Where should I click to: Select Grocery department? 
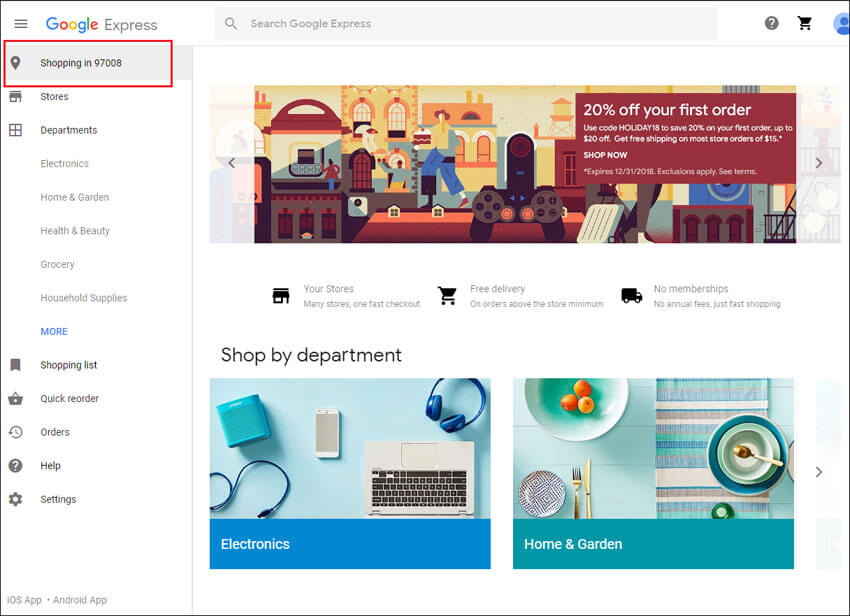(57, 265)
